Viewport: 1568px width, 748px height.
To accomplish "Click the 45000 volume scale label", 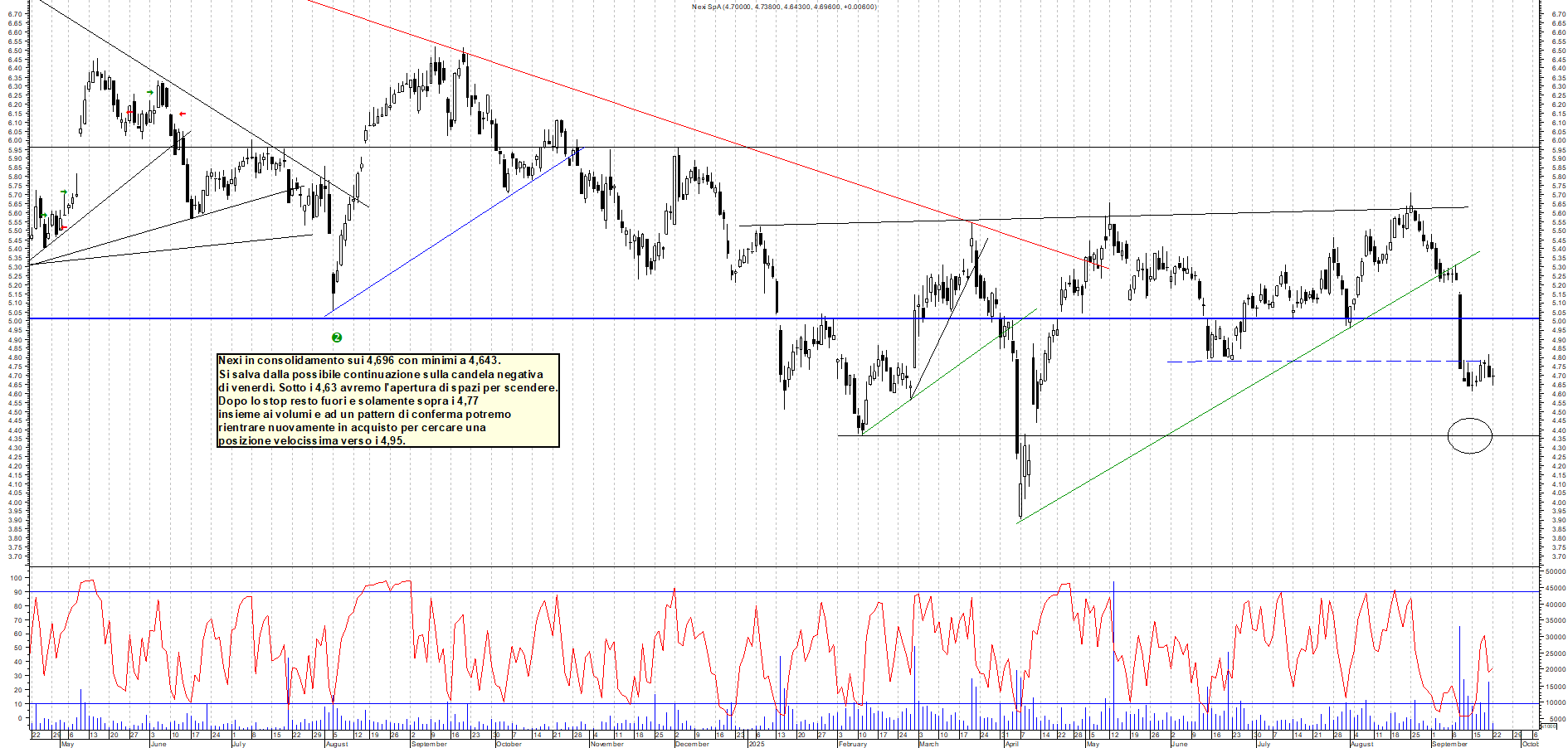I will coord(1555,588).
